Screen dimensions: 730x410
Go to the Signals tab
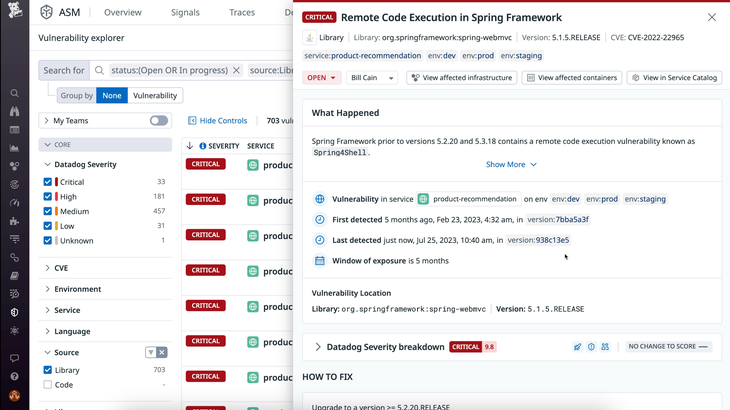click(185, 13)
